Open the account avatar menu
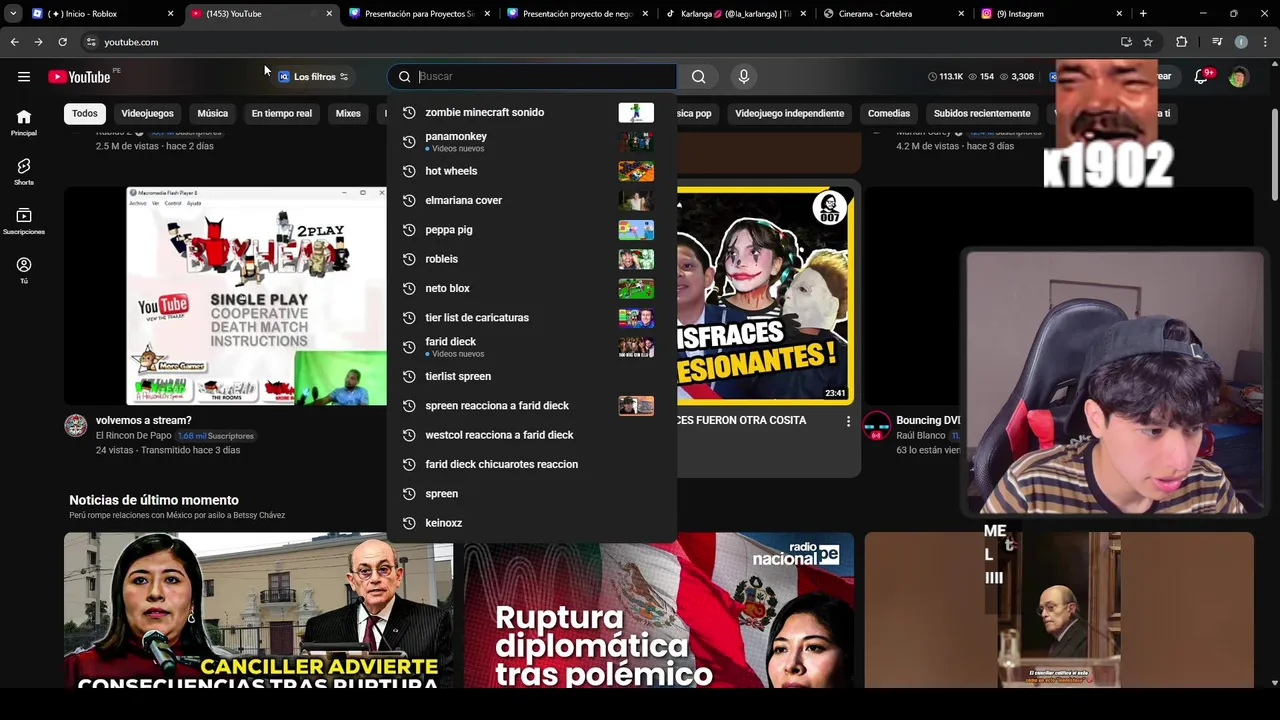 pos(1238,77)
